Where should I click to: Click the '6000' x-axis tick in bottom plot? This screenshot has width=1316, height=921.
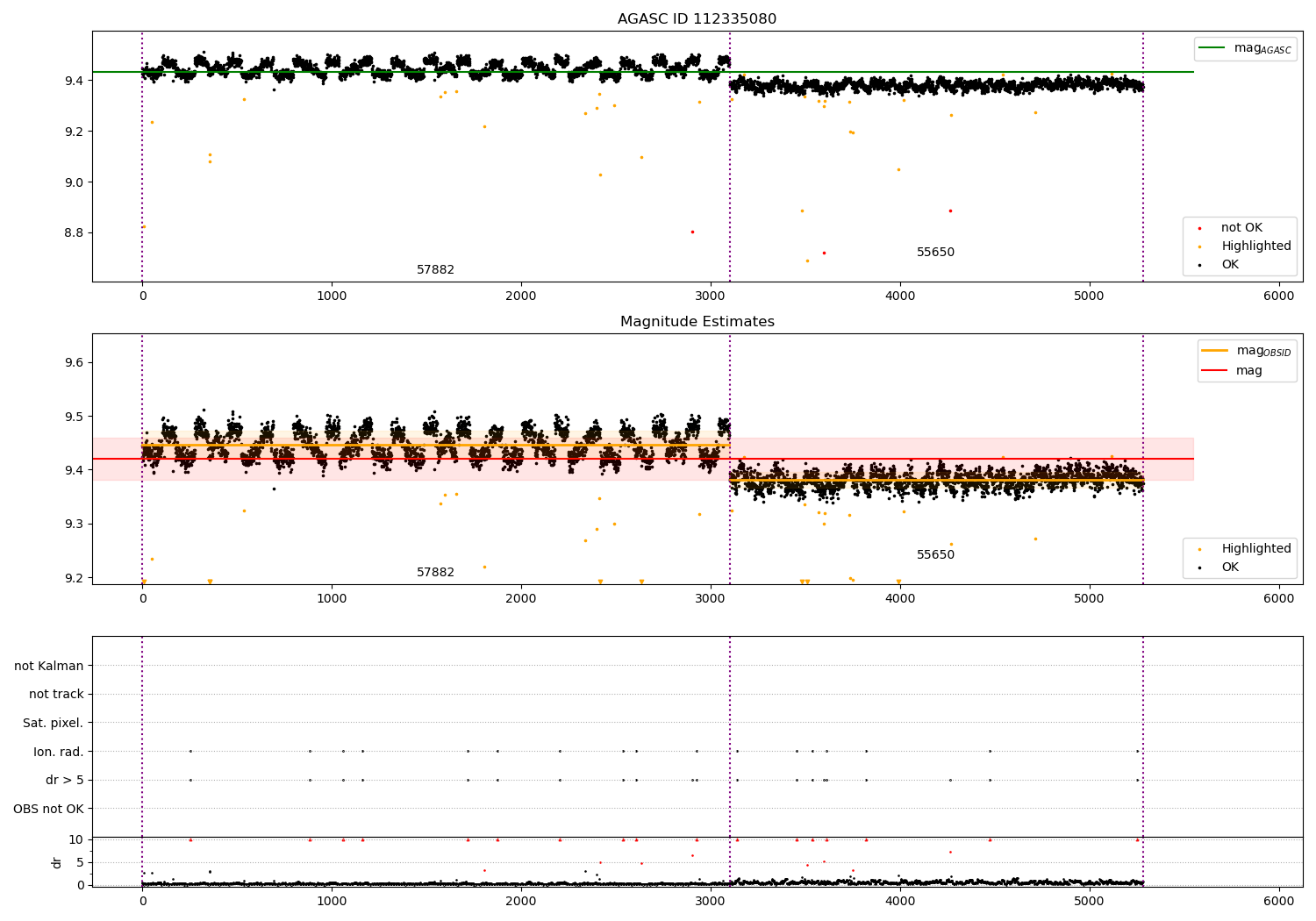1278,902
